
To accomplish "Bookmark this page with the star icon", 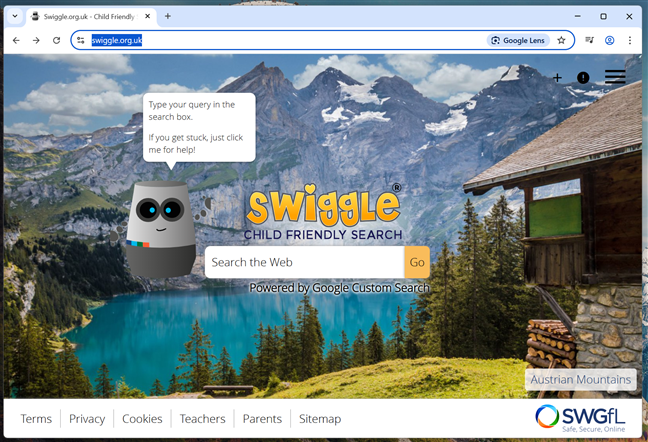I will (561, 40).
